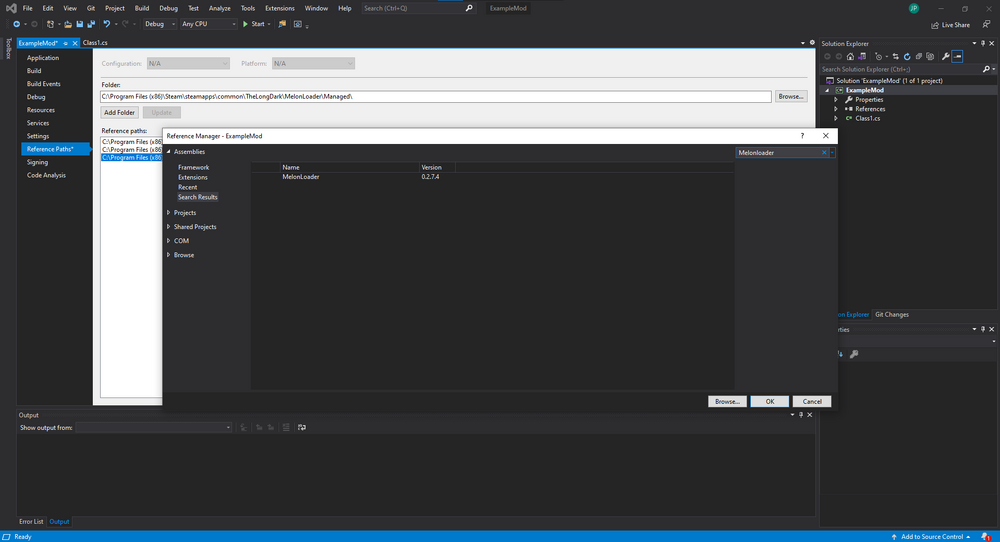Click the JP account avatar
Image resolution: width=1000 pixels, height=542 pixels.
[x=914, y=8]
